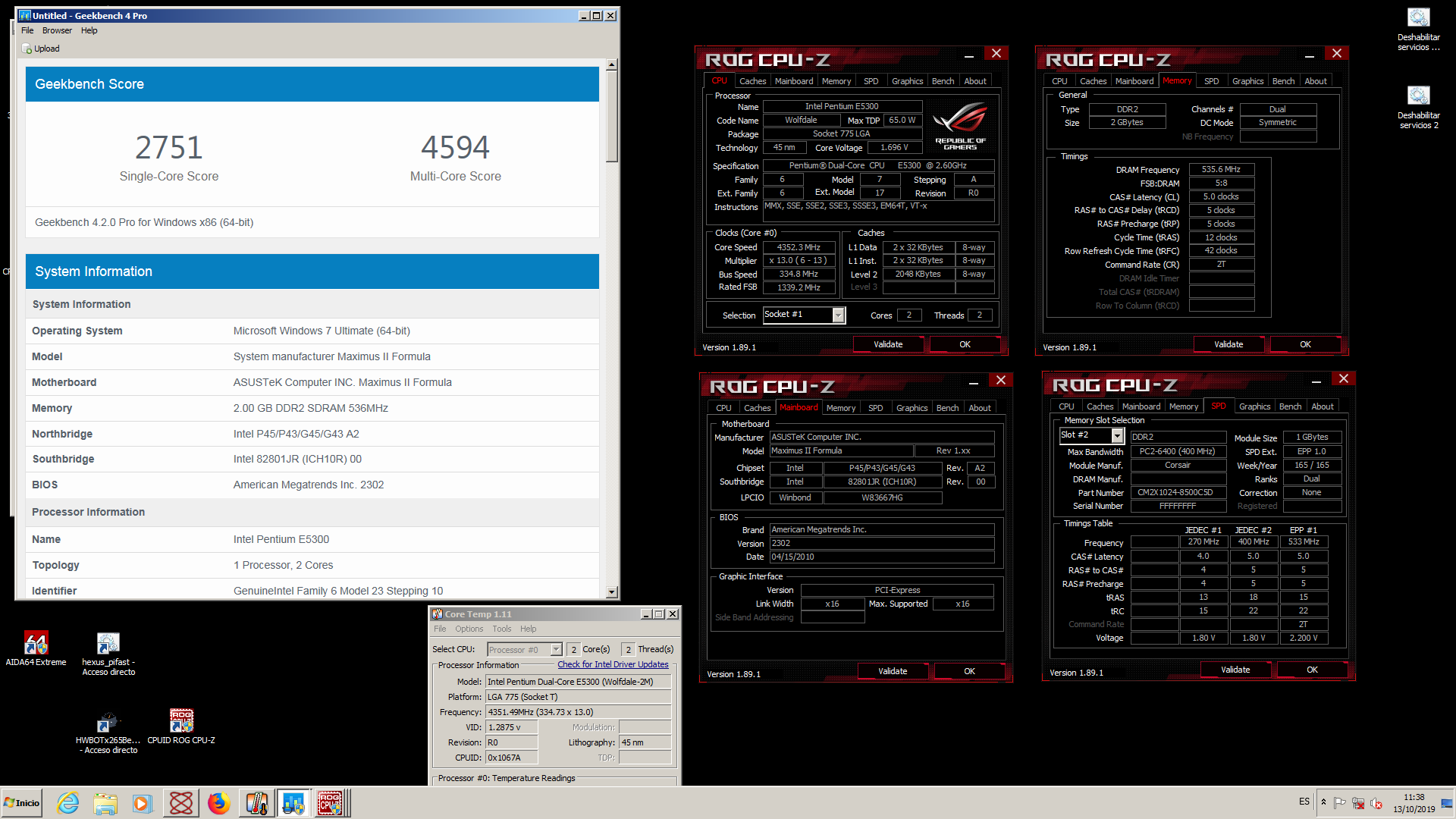Image resolution: width=1456 pixels, height=819 pixels.
Task: Click Check for Intel Driver Updates link
Action: (613, 664)
